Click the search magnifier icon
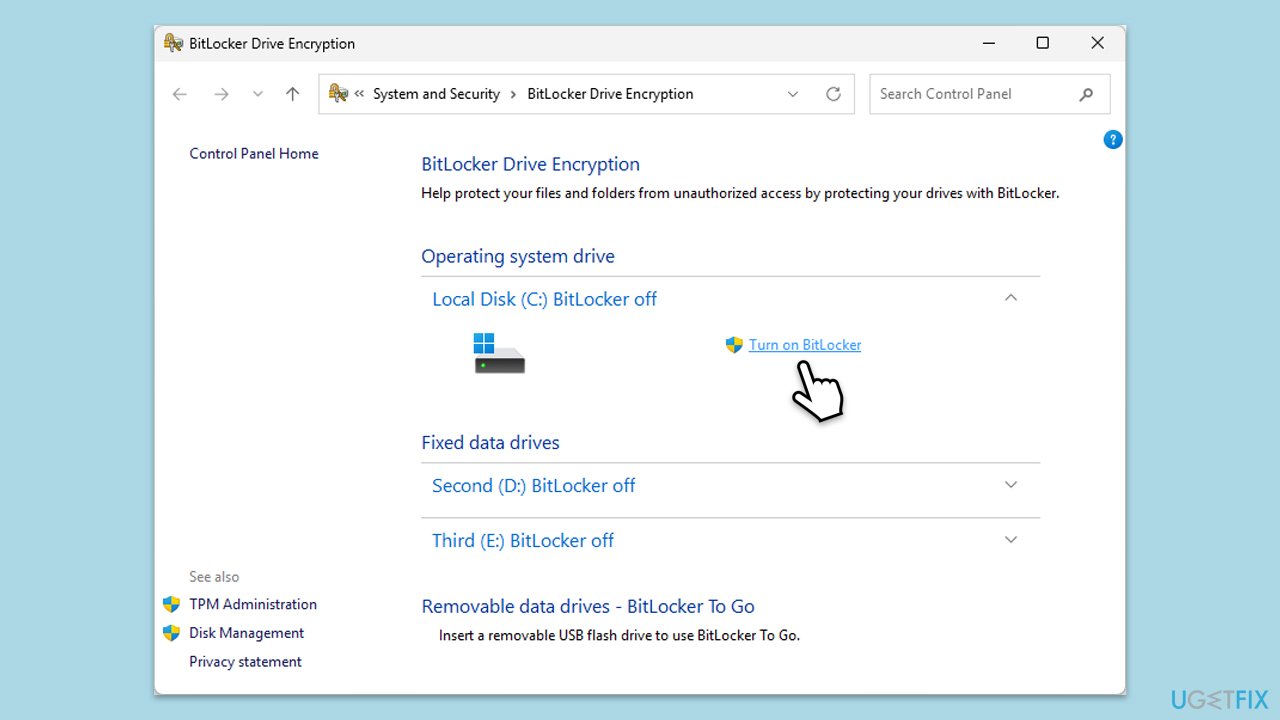This screenshot has height=720, width=1280. [1086, 93]
